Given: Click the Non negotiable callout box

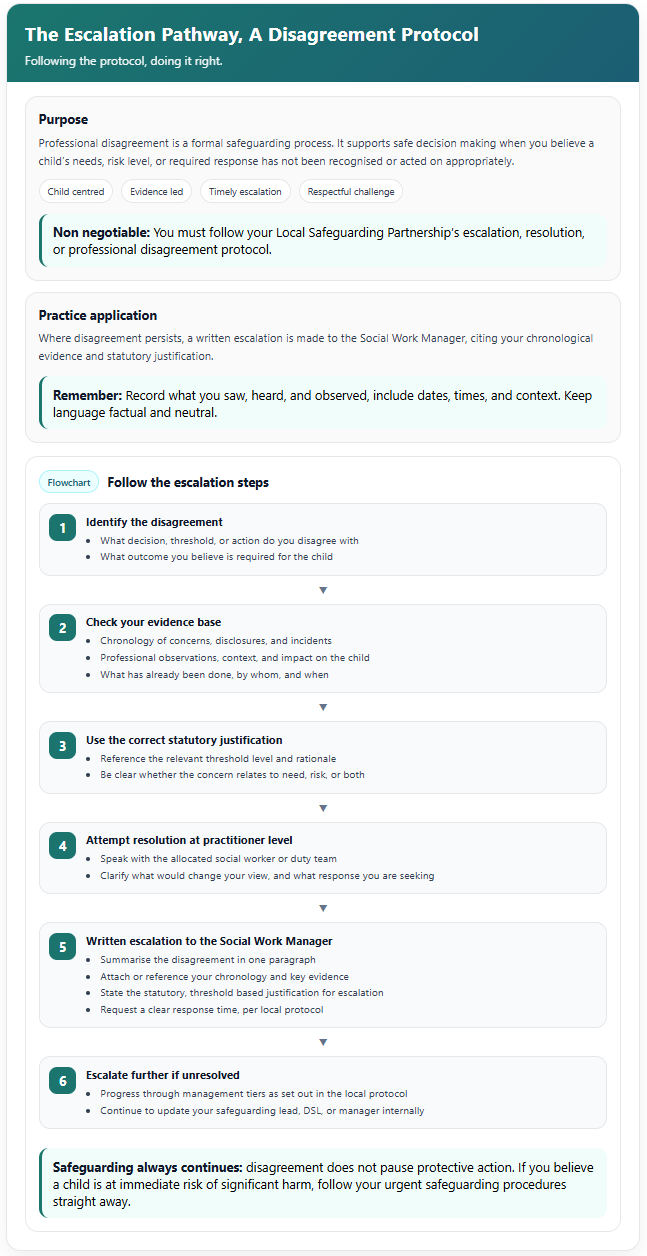Looking at the screenshot, I should click(x=323, y=241).
